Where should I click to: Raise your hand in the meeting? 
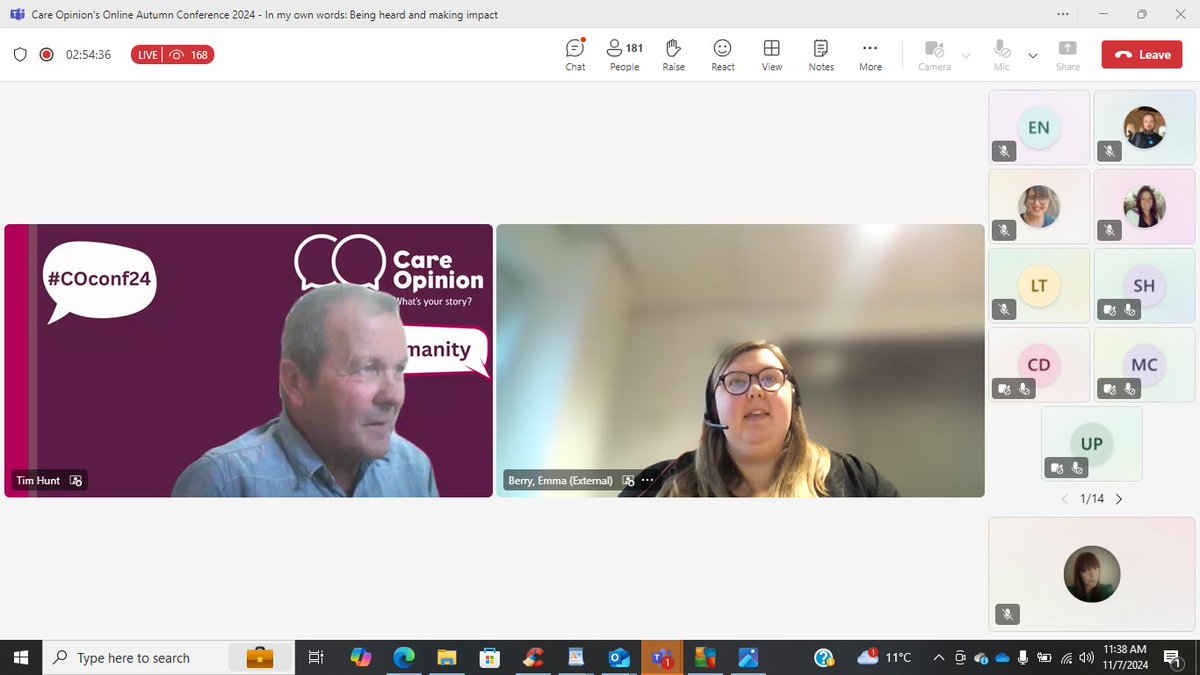point(673,55)
